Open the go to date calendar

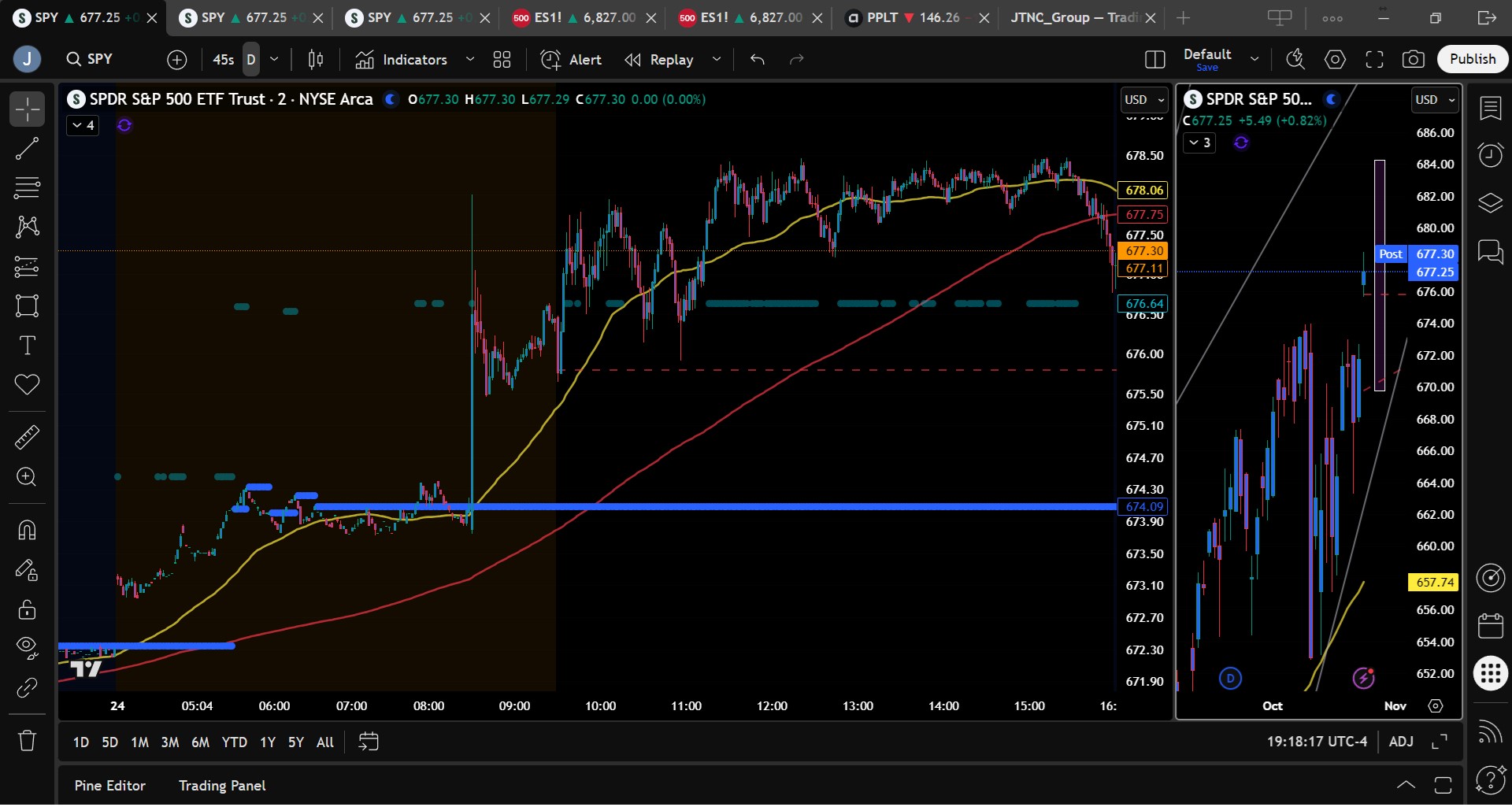(x=369, y=742)
